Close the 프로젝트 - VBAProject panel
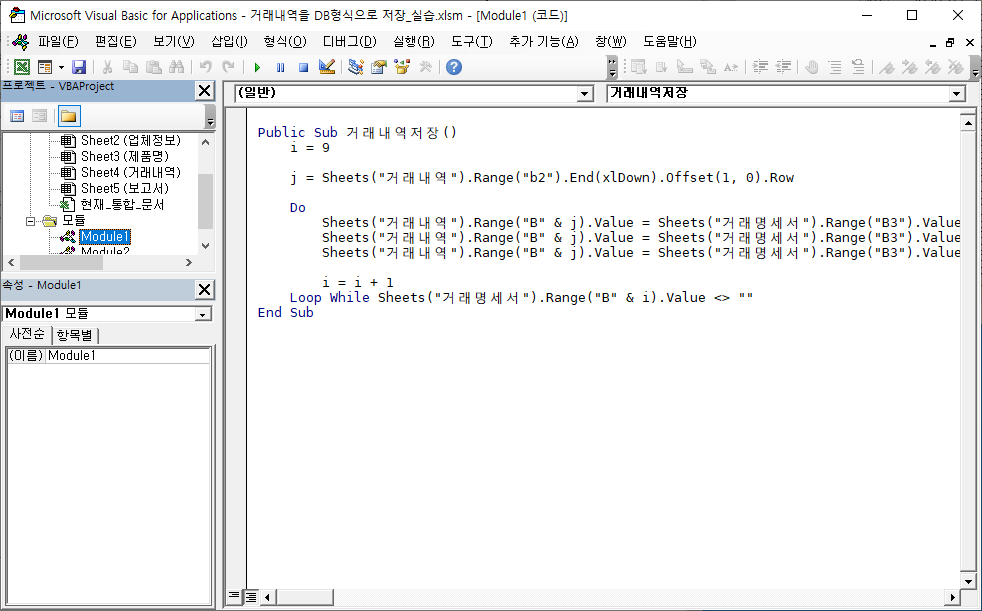This screenshot has width=982, height=611. [x=205, y=91]
